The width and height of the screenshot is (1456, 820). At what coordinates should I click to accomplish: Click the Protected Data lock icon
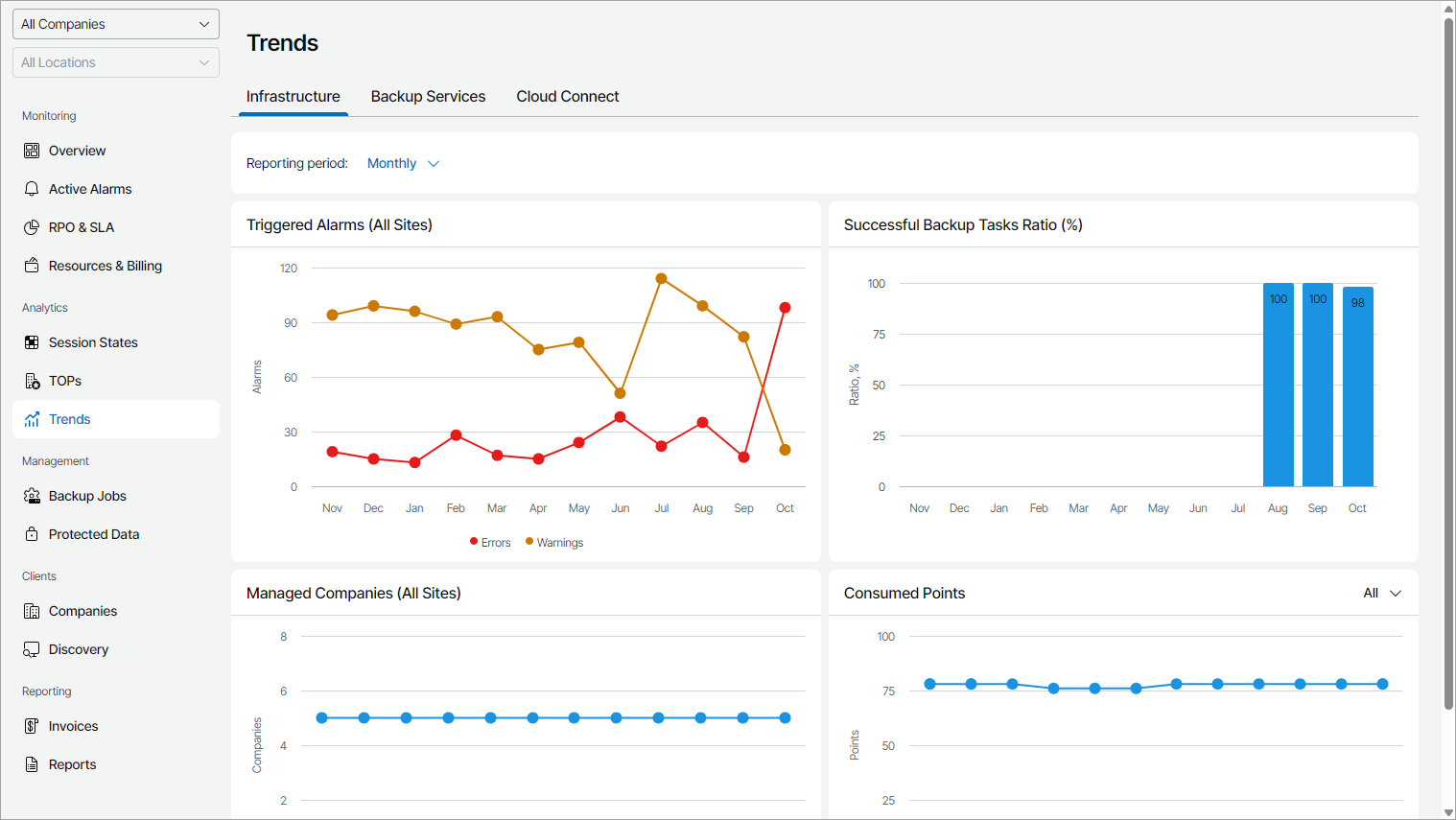click(x=32, y=534)
